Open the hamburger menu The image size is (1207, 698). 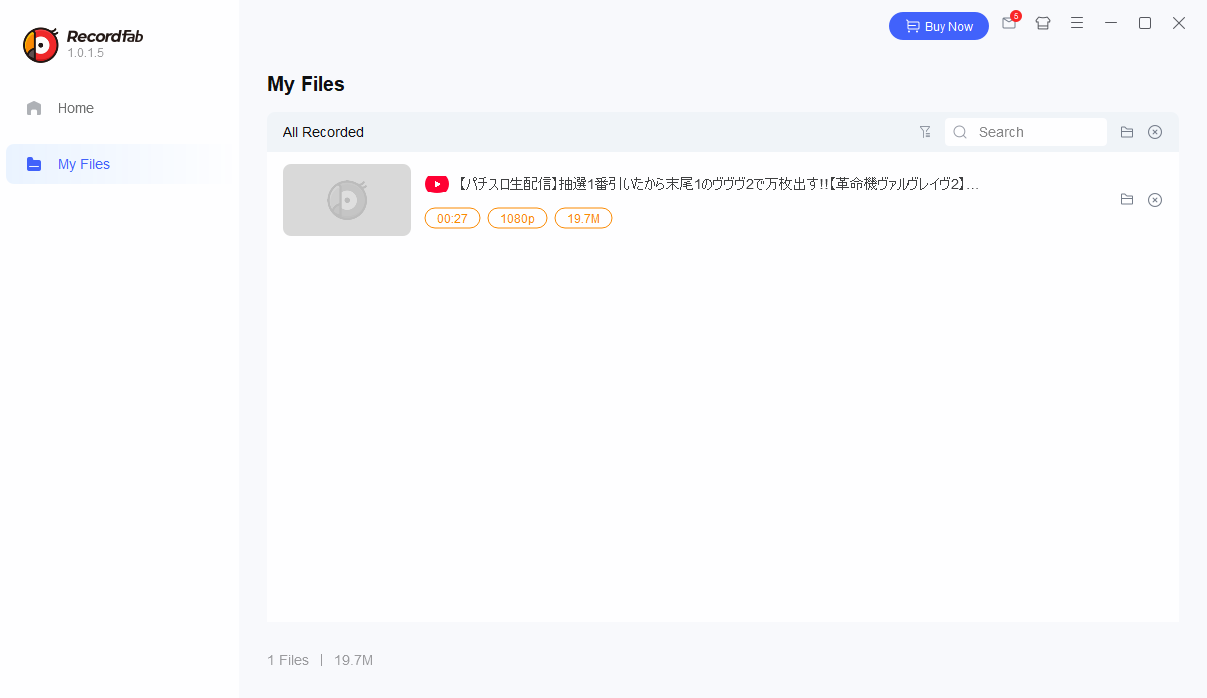(1077, 23)
